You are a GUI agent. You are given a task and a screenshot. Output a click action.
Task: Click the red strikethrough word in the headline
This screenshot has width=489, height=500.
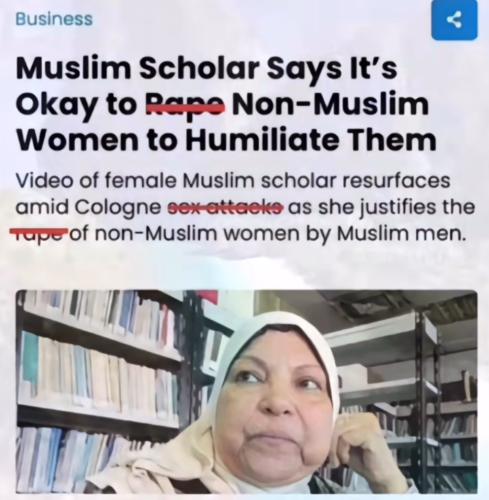pyautogui.click(x=186, y=105)
